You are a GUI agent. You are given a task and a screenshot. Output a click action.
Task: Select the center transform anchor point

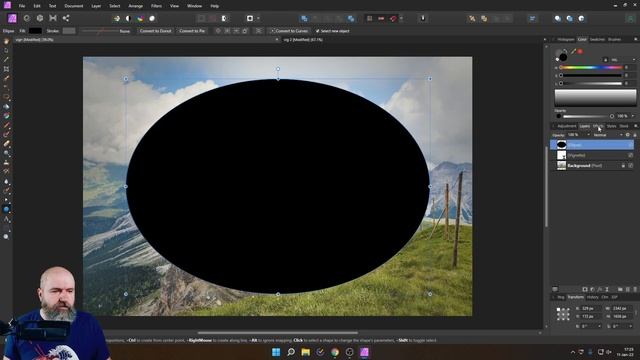[563, 314]
